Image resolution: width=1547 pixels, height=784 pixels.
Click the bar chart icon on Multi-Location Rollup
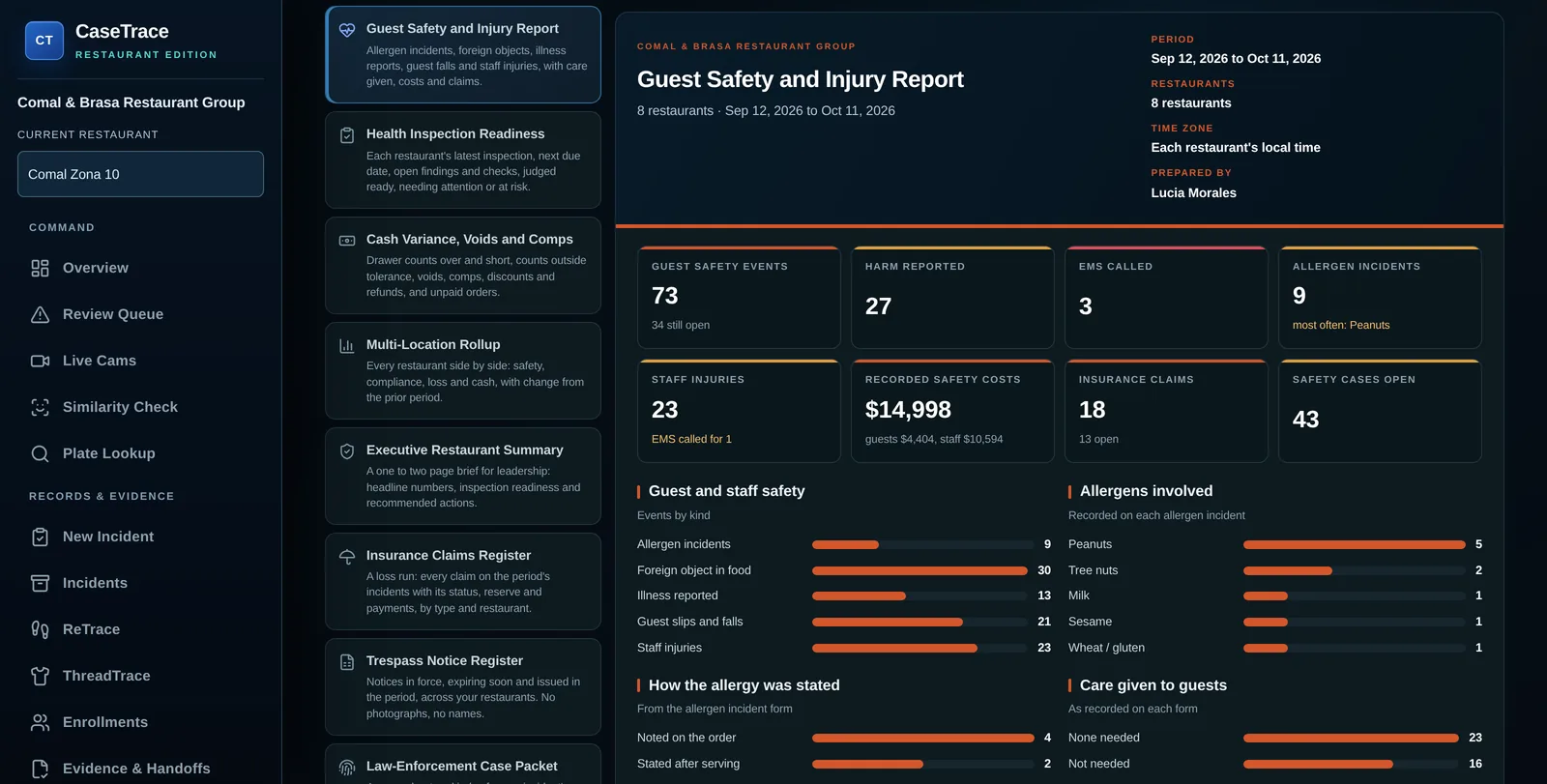pyautogui.click(x=347, y=346)
